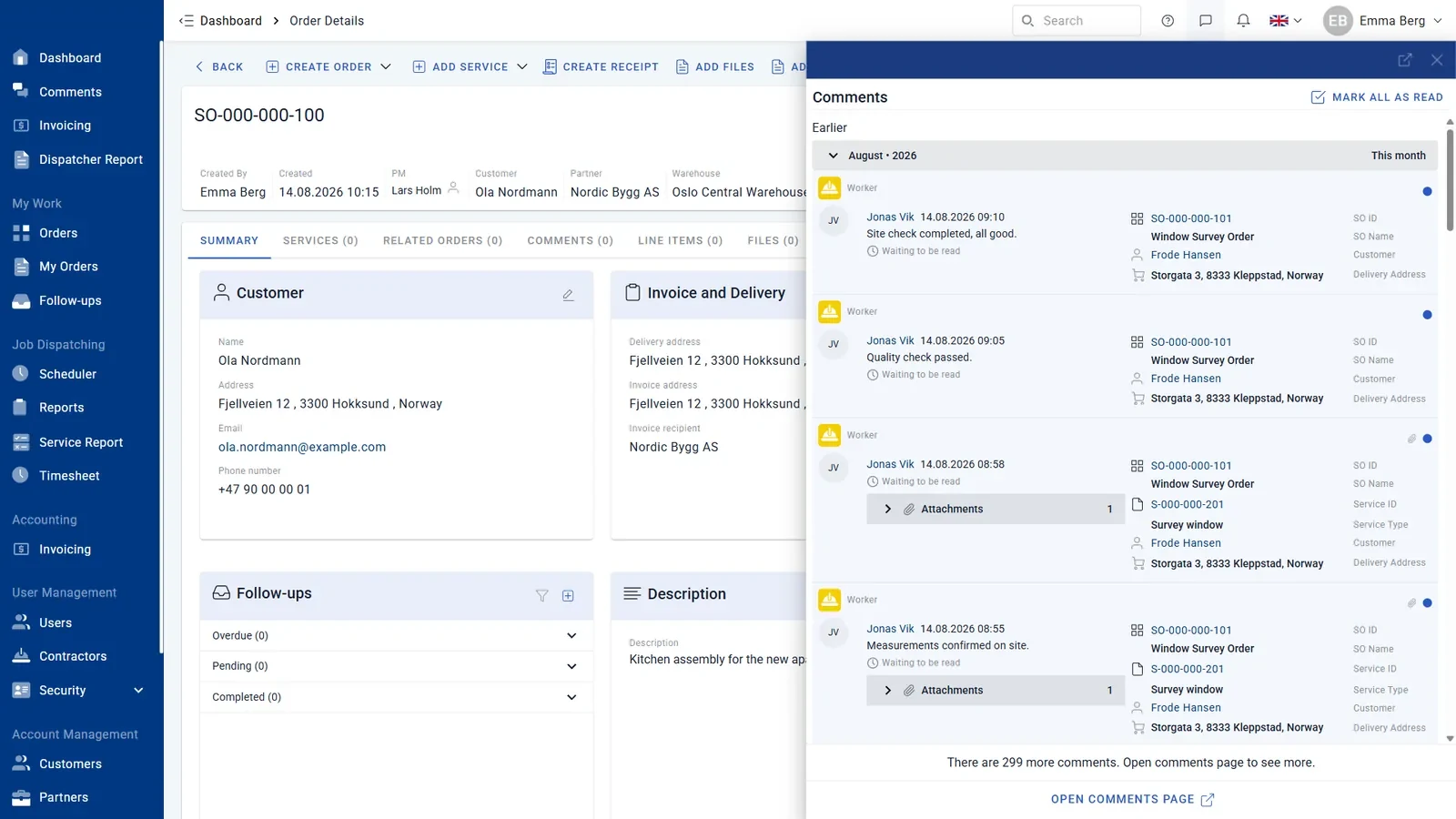Open ola.nordmann@example.com email link
The width and height of the screenshot is (1456, 819).
302,447
